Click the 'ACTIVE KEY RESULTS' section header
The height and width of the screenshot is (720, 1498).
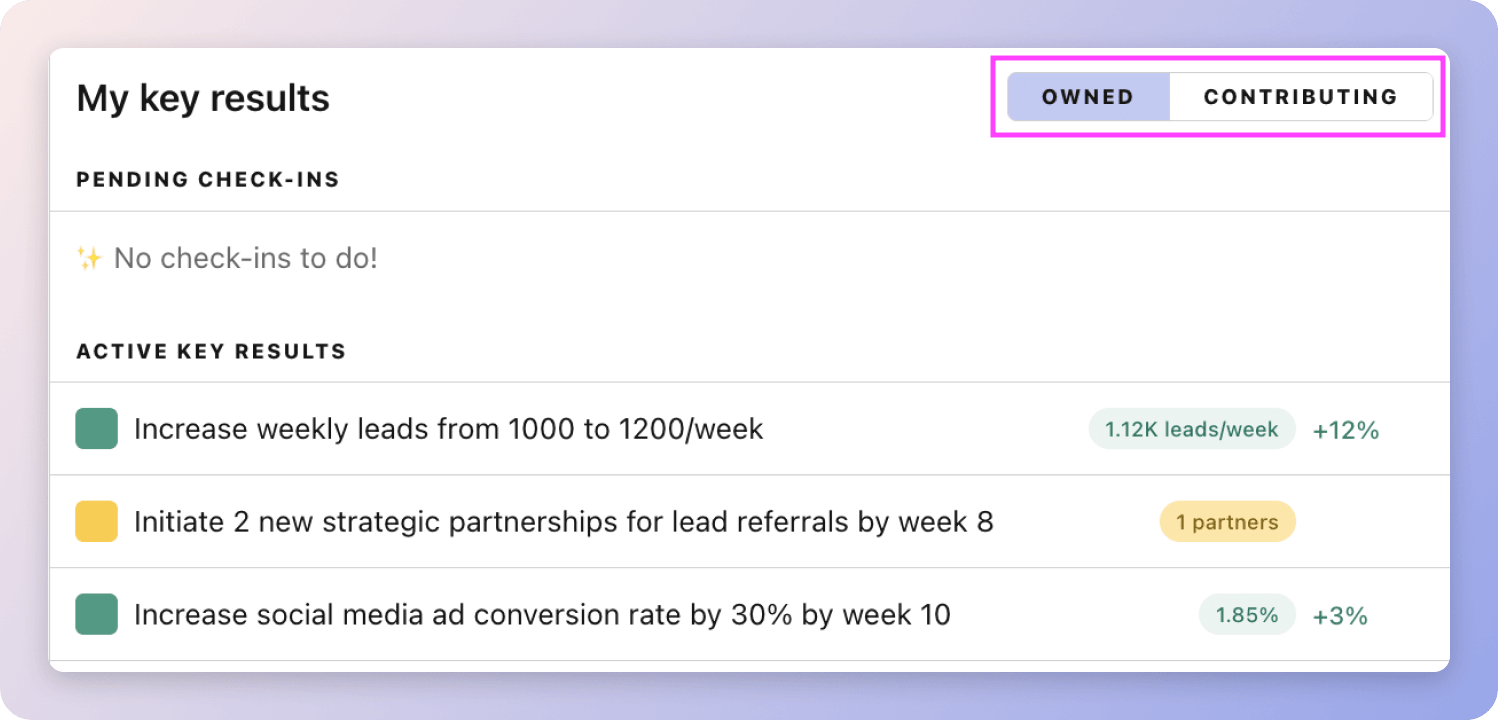(x=211, y=352)
